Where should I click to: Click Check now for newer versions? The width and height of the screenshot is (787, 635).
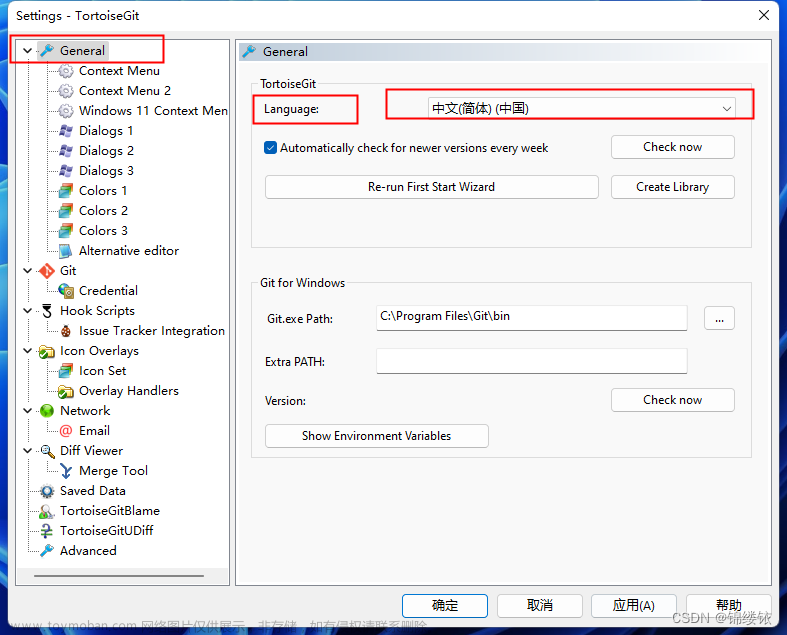point(673,147)
